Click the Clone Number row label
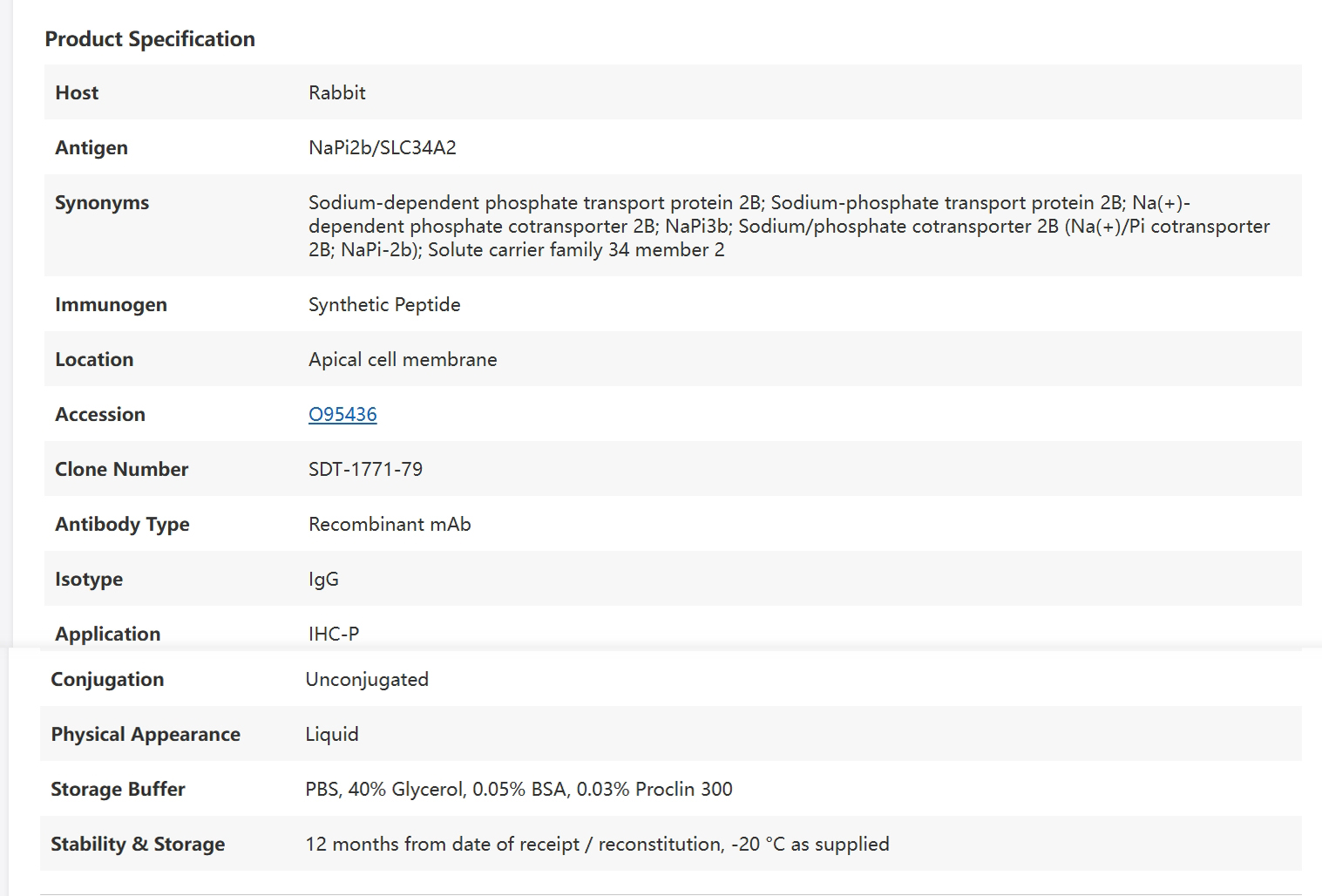The height and width of the screenshot is (896, 1322). pos(121,470)
